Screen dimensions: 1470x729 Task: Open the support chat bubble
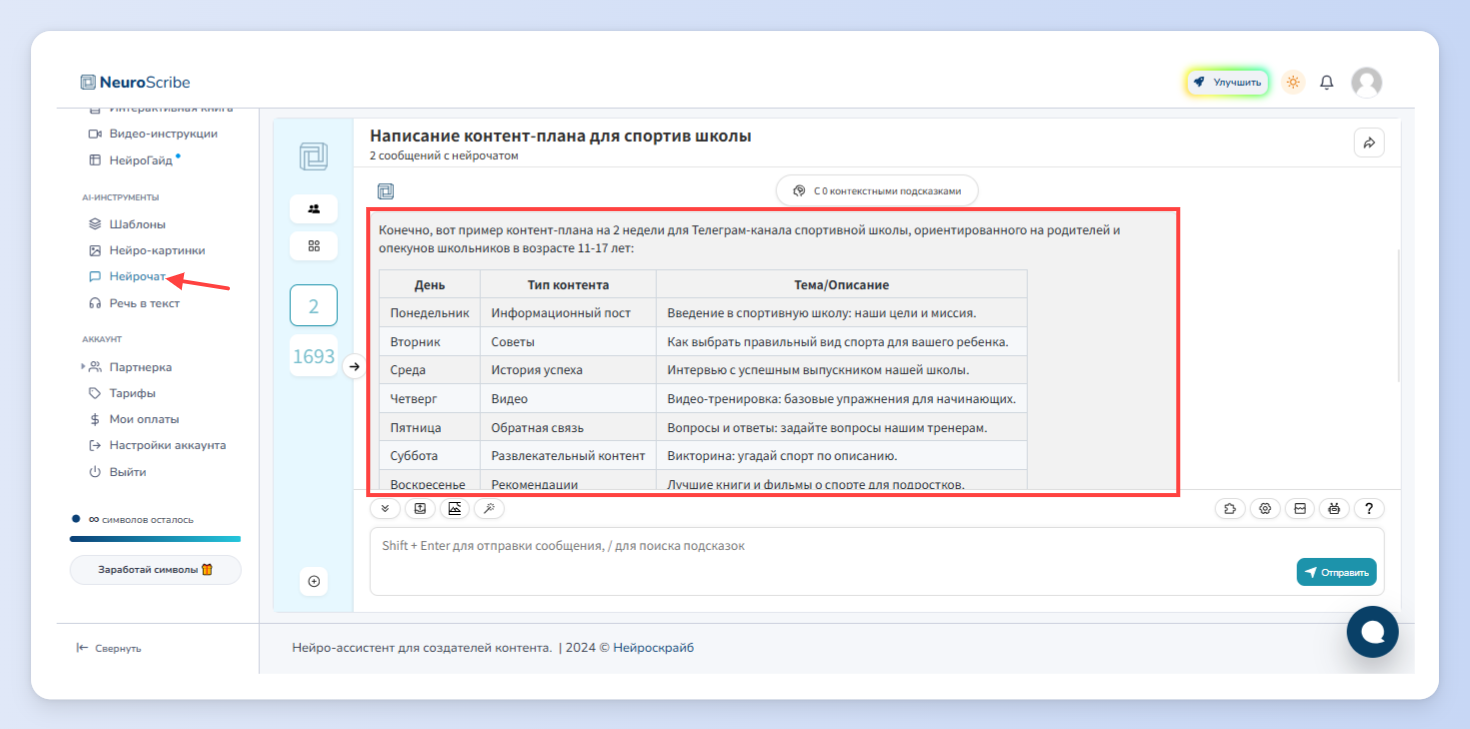(1372, 632)
